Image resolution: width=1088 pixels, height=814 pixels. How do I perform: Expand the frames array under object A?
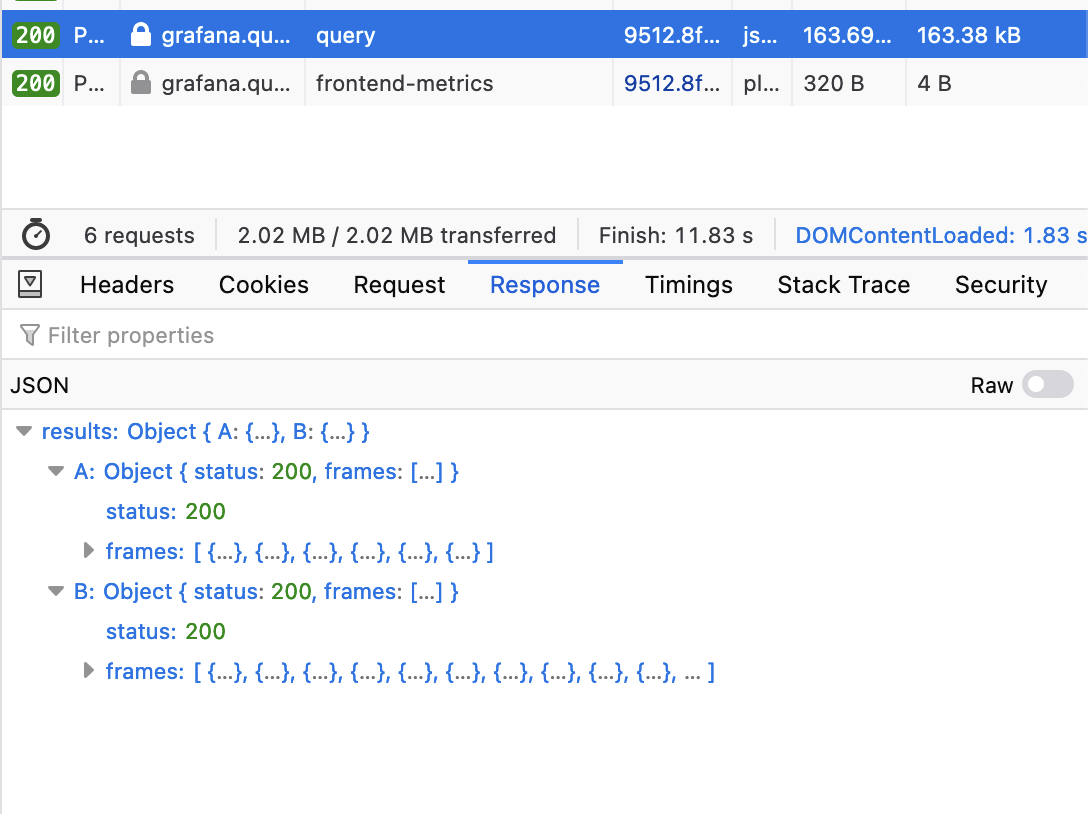point(89,551)
